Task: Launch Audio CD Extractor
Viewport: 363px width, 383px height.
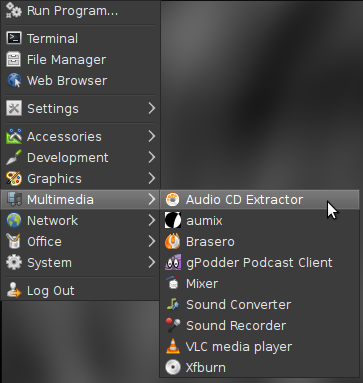Action: point(260,199)
